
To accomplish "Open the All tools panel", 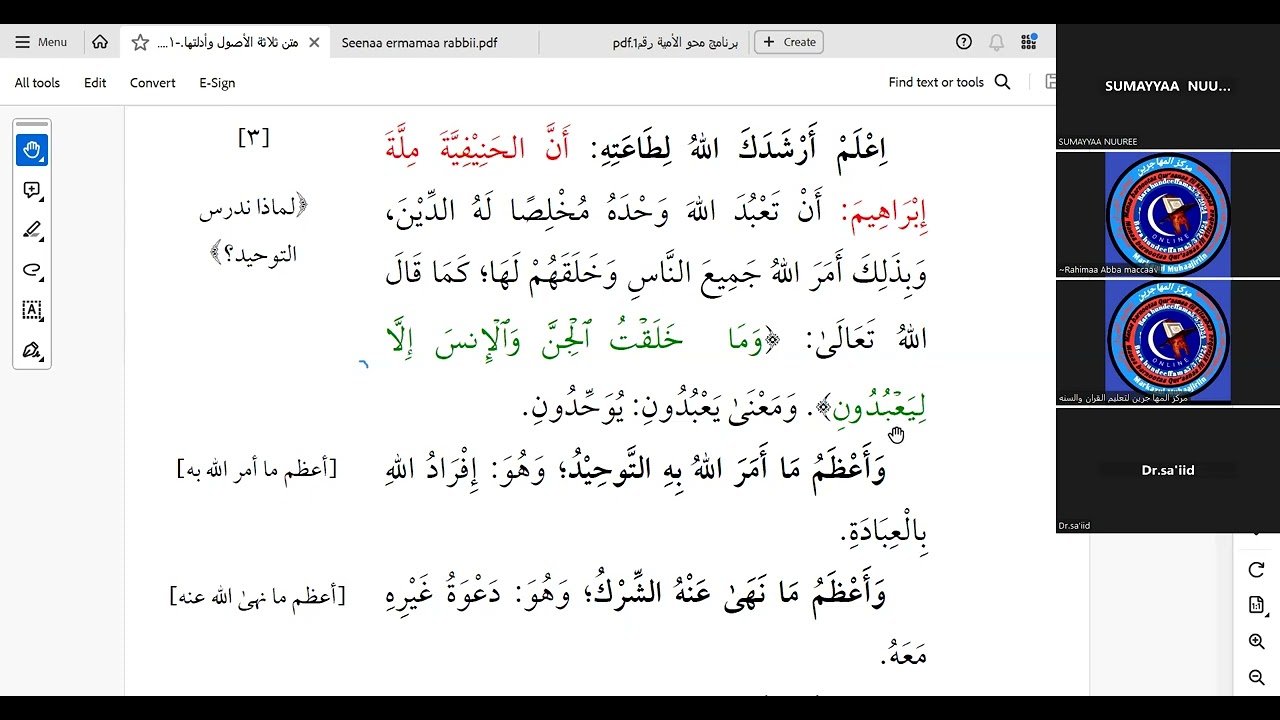I will click(x=37, y=83).
